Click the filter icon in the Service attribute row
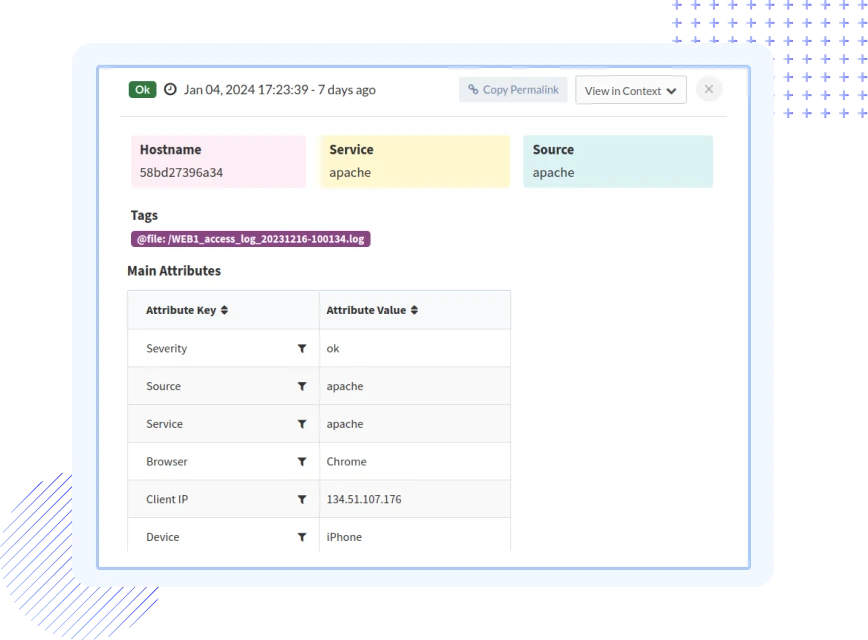The height and width of the screenshot is (640, 868). 302,424
